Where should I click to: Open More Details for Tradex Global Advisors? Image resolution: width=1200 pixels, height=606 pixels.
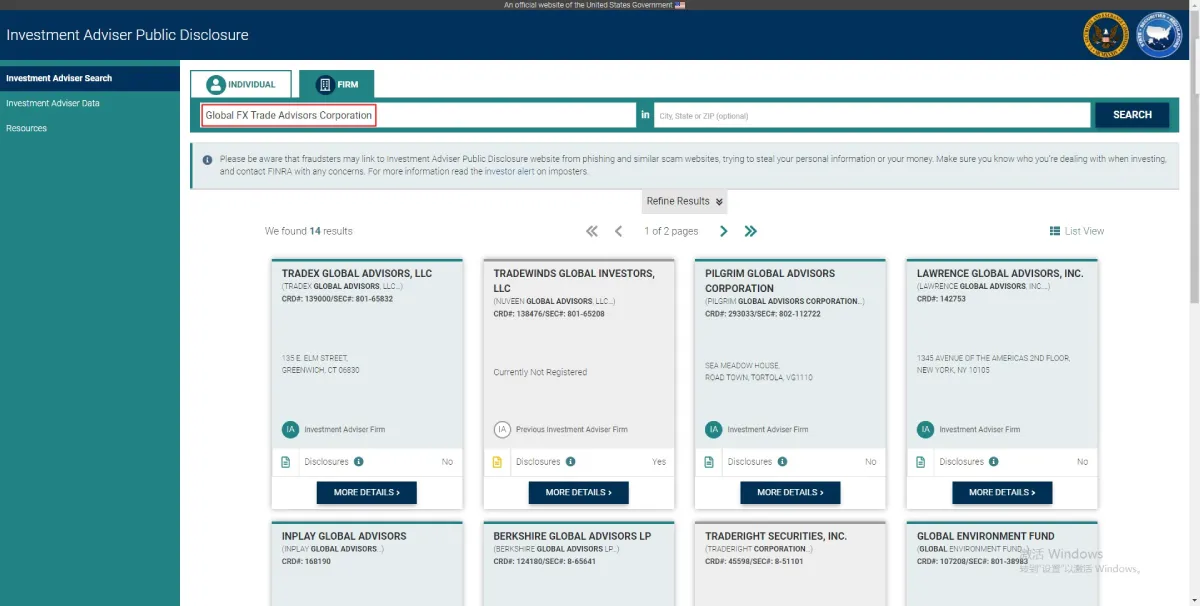pos(367,492)
